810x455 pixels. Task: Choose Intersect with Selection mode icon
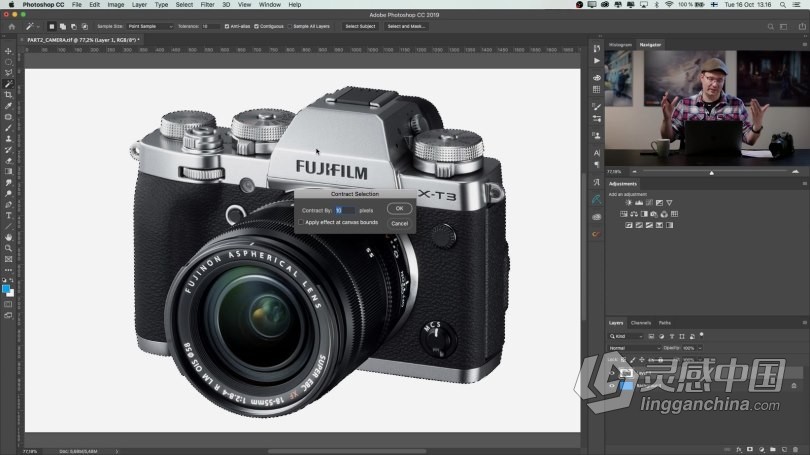tap(85, 26)
